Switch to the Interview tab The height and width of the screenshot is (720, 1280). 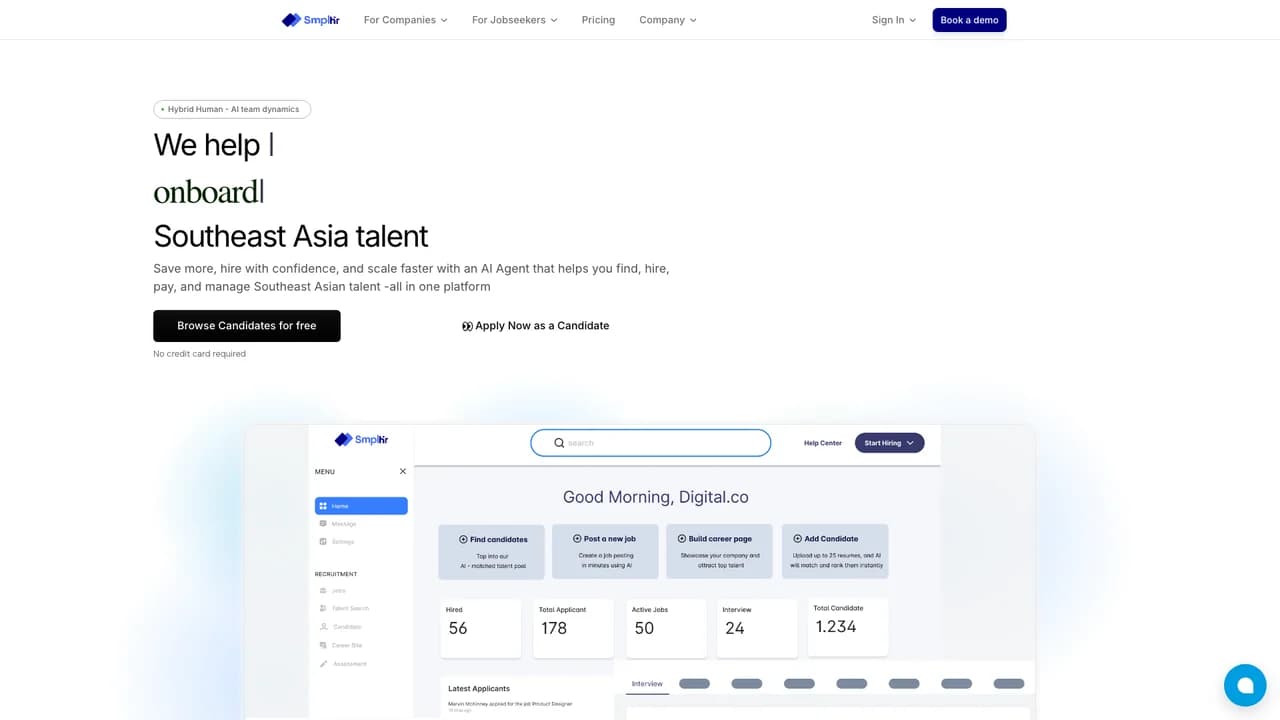(647, 684)
